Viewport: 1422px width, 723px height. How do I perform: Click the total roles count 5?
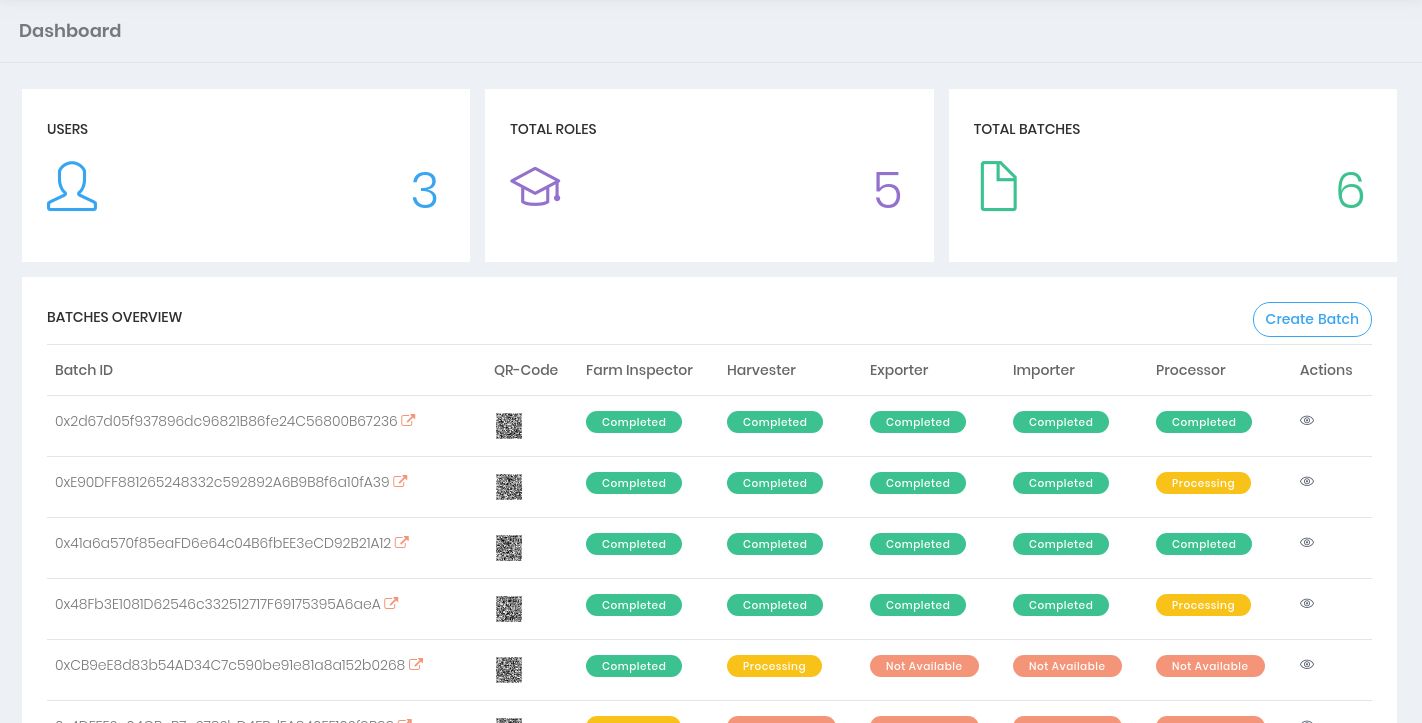click(x=888, y=190)
